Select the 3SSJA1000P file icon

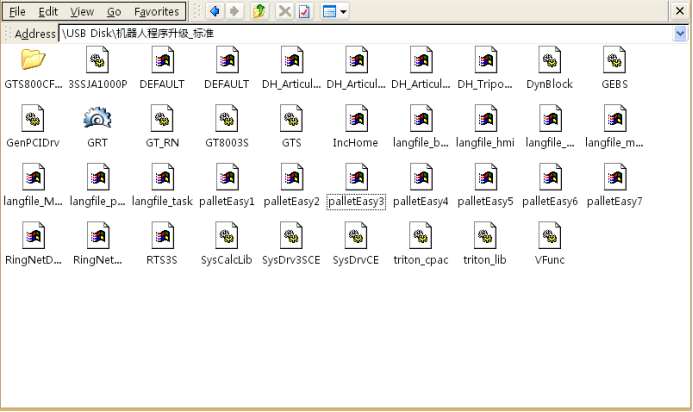[98, 60]
